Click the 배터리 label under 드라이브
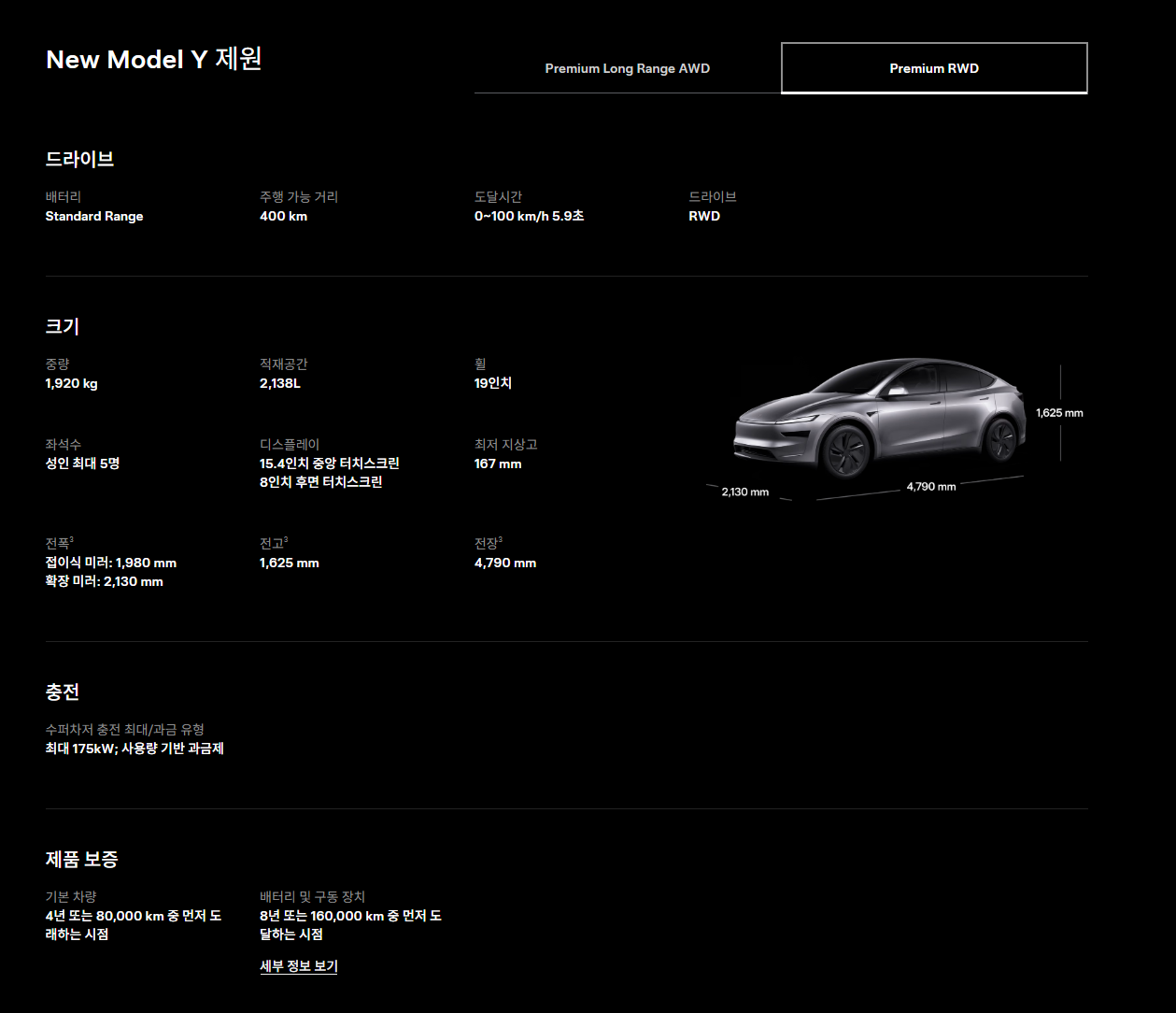The image size is (1176, 1013). [64, 197]
